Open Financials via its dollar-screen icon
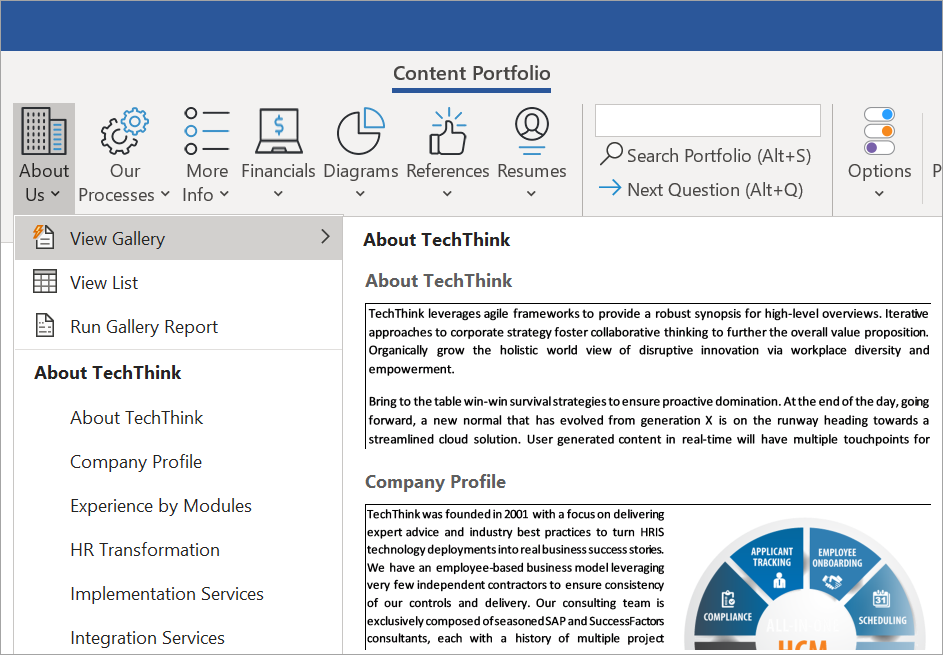This screenshot has height=655, width=943. pyautogui.click(x=278, y=131)
